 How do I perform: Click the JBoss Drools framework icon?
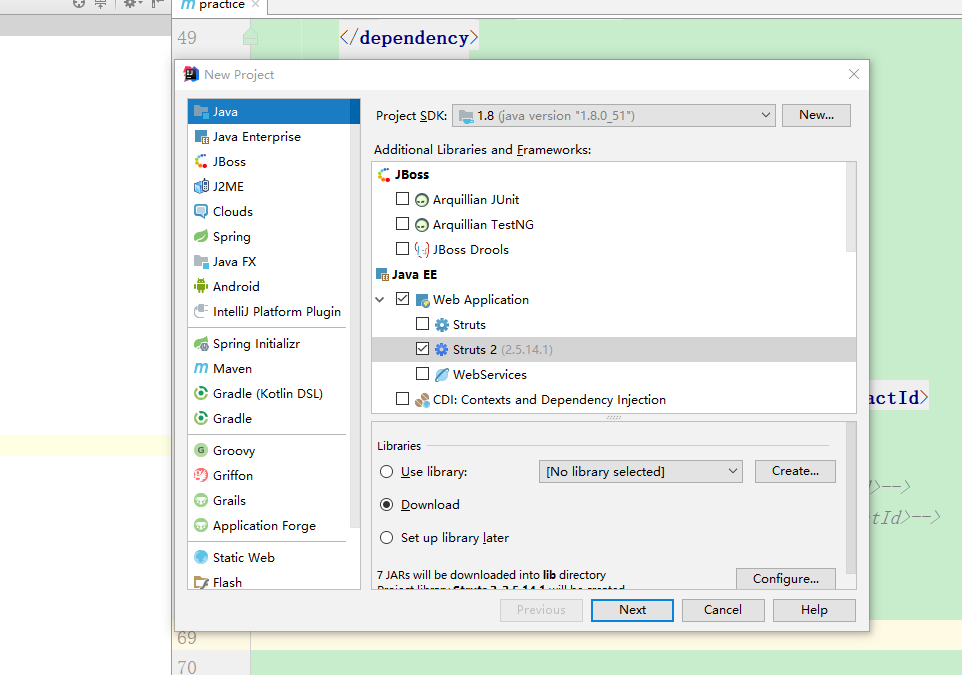tap(421, 250)
